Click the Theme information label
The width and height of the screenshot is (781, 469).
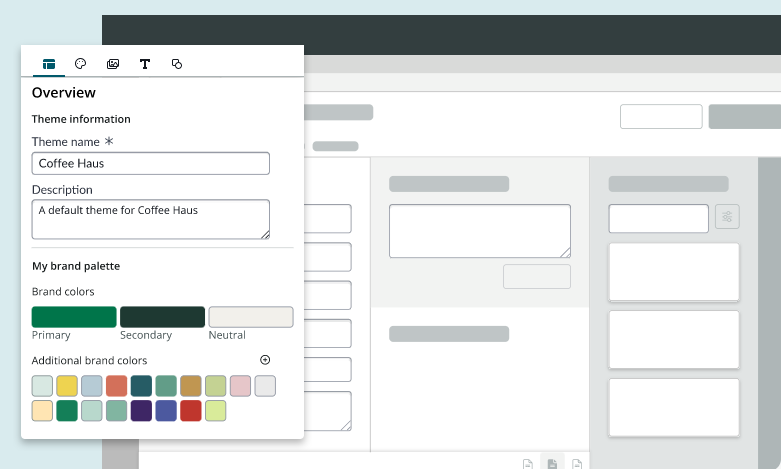click(x=81, y=119)
